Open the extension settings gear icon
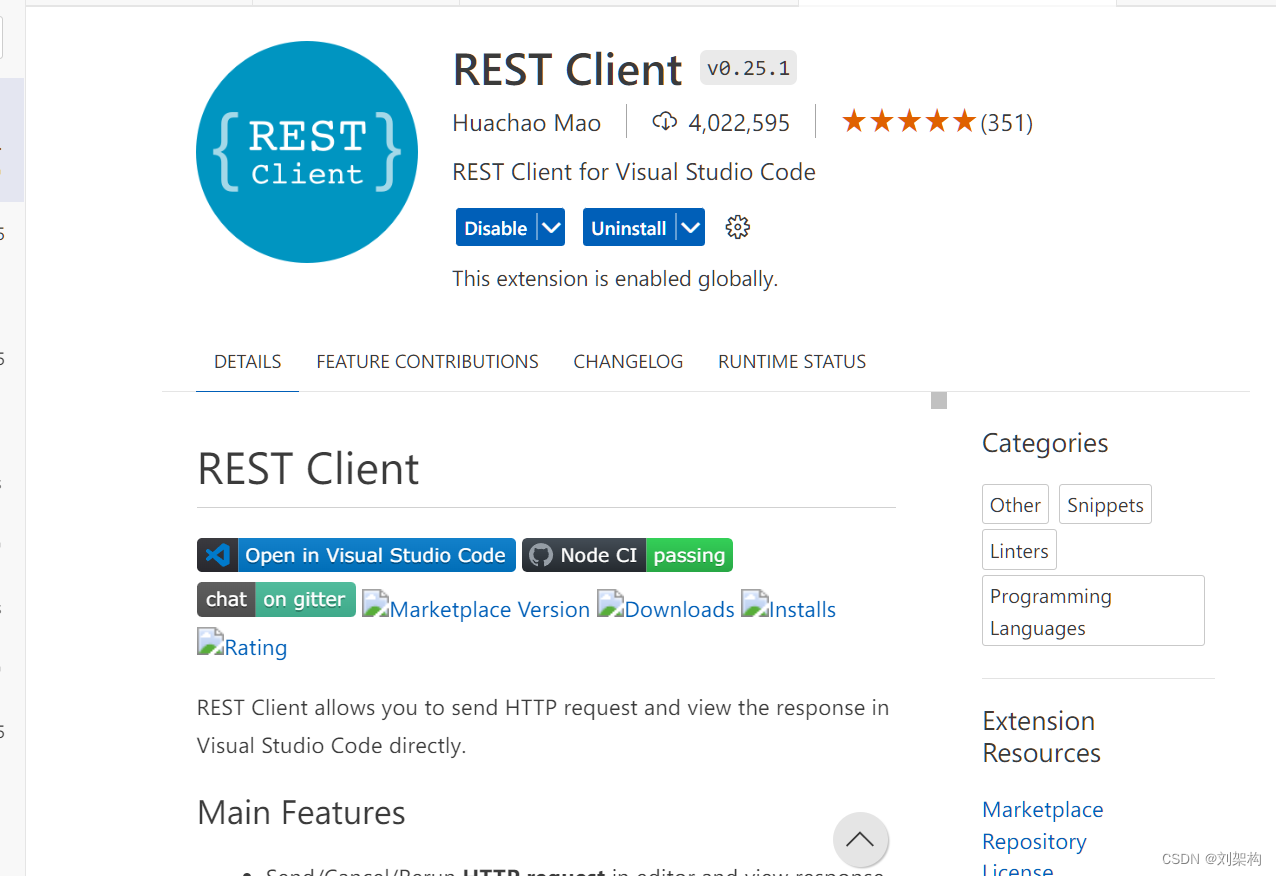This screenshot has height=876, width=1276. coord(738,227)
